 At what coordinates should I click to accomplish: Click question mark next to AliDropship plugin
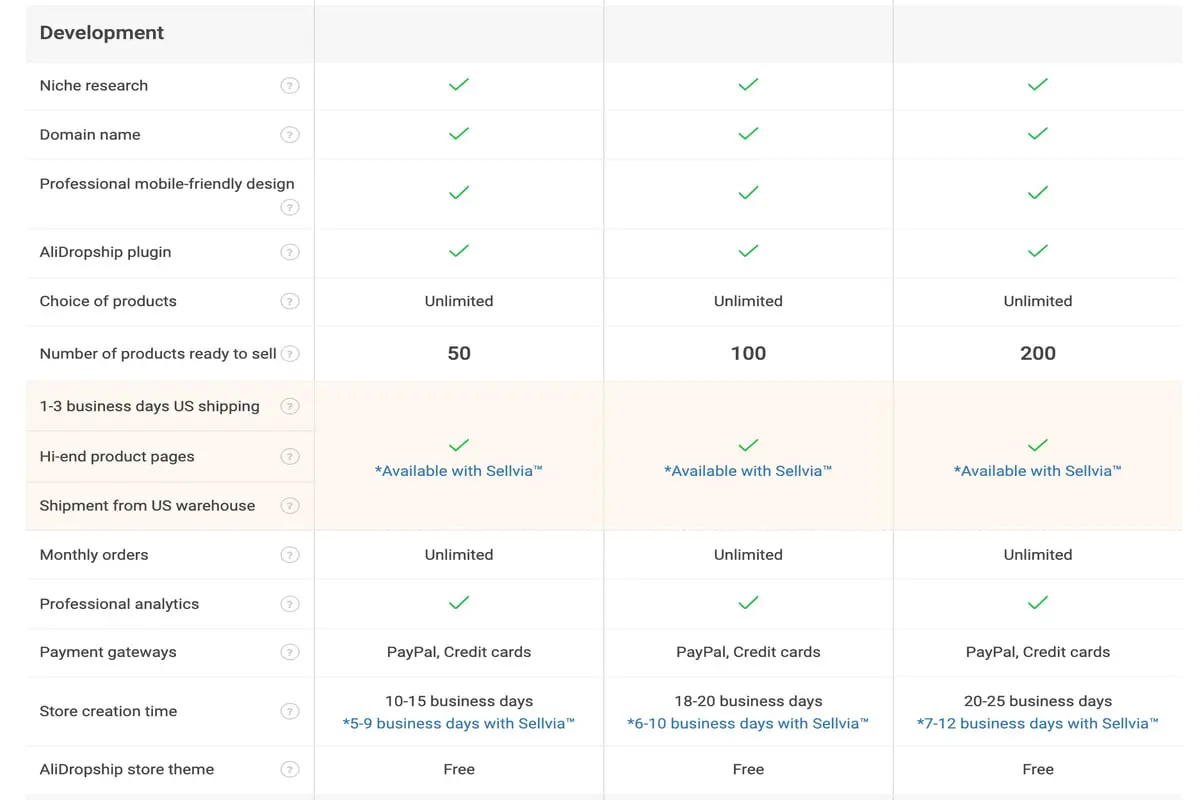pos(290,253)
